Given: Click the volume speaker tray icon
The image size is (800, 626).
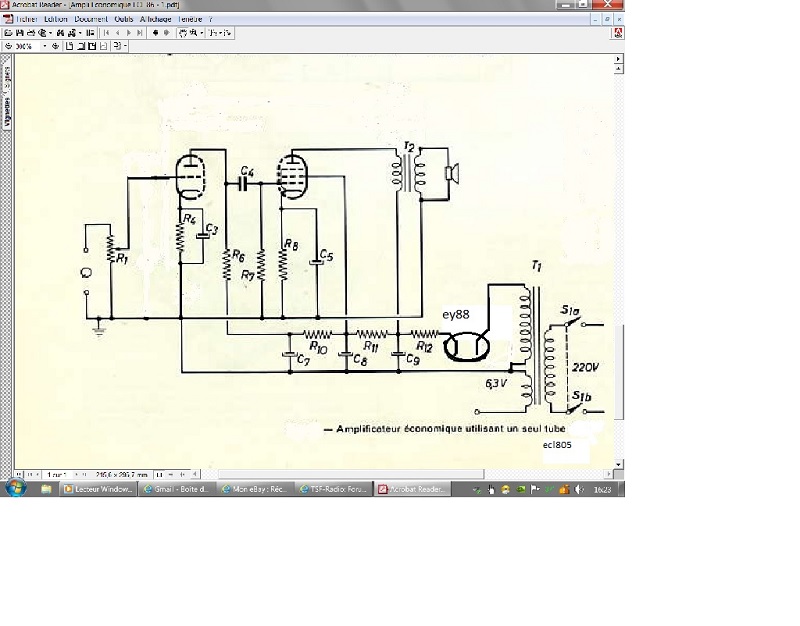Looking at the screenshot, I should [579, 490].
